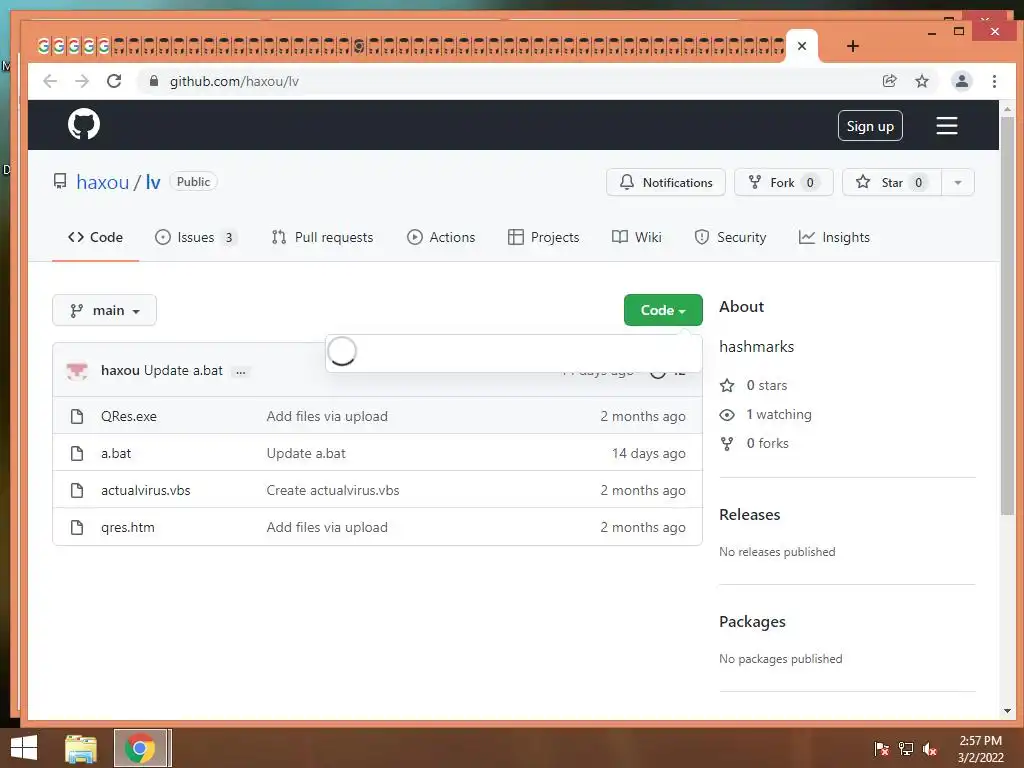Switch to the Projects tab
The image size is (1024, 768).
[x=543, y=237]
